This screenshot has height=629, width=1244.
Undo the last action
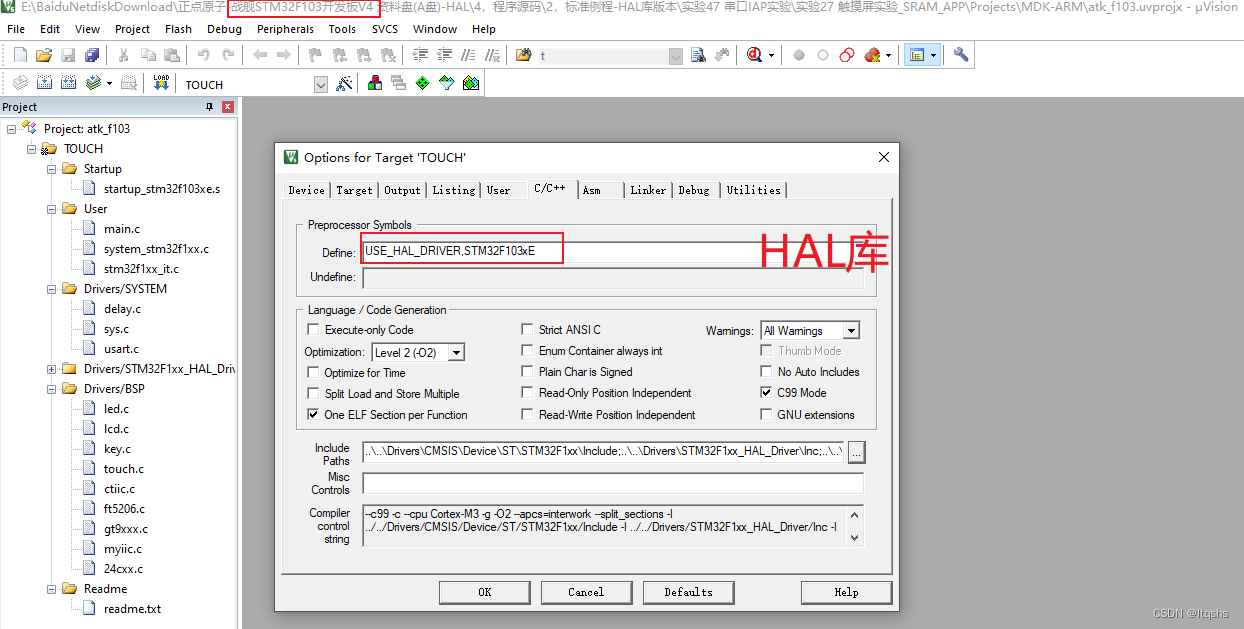(x=204, y=55)
